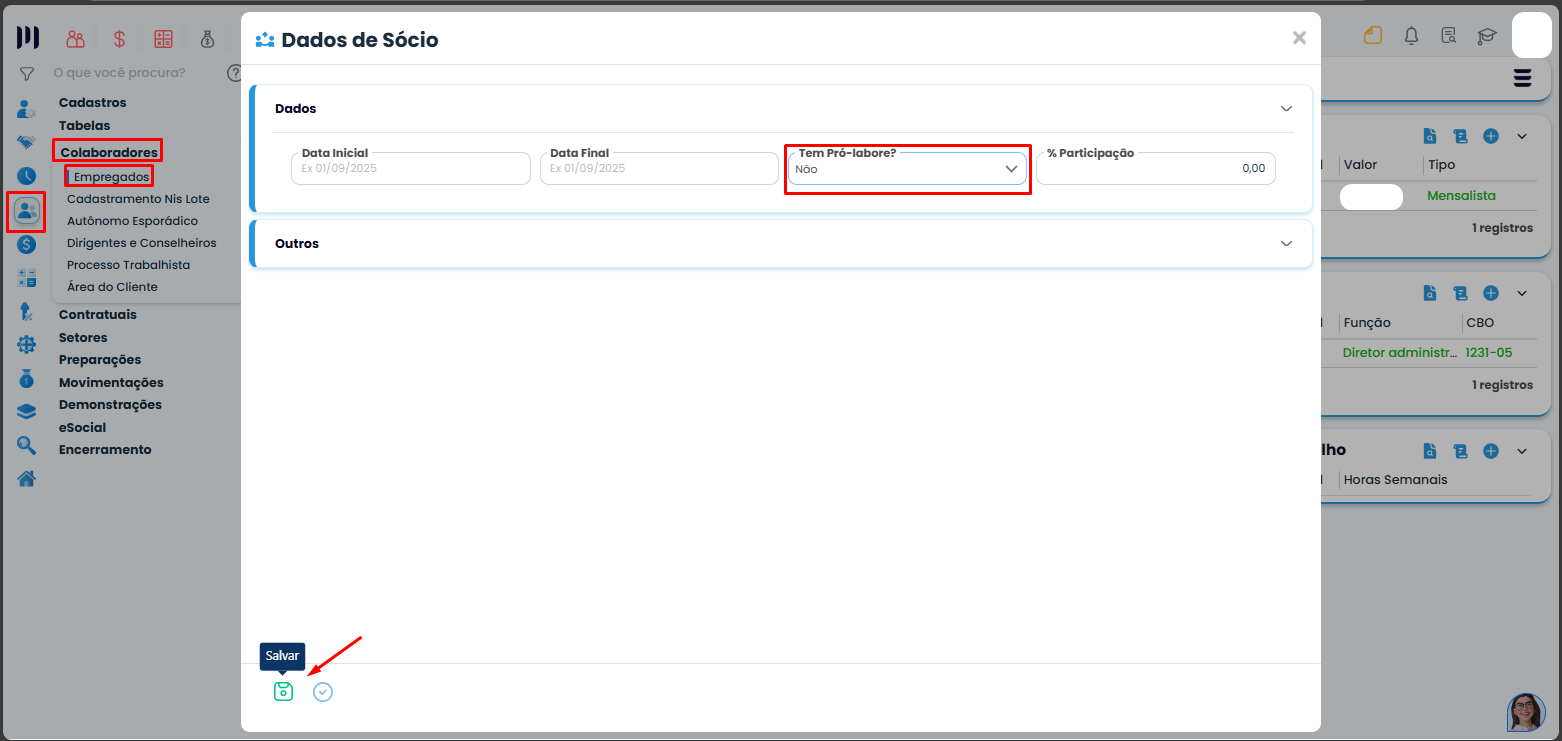Collapse the Dados section chevron
This screenshot has height=741, width=1562.
(x=1287, y=108)
